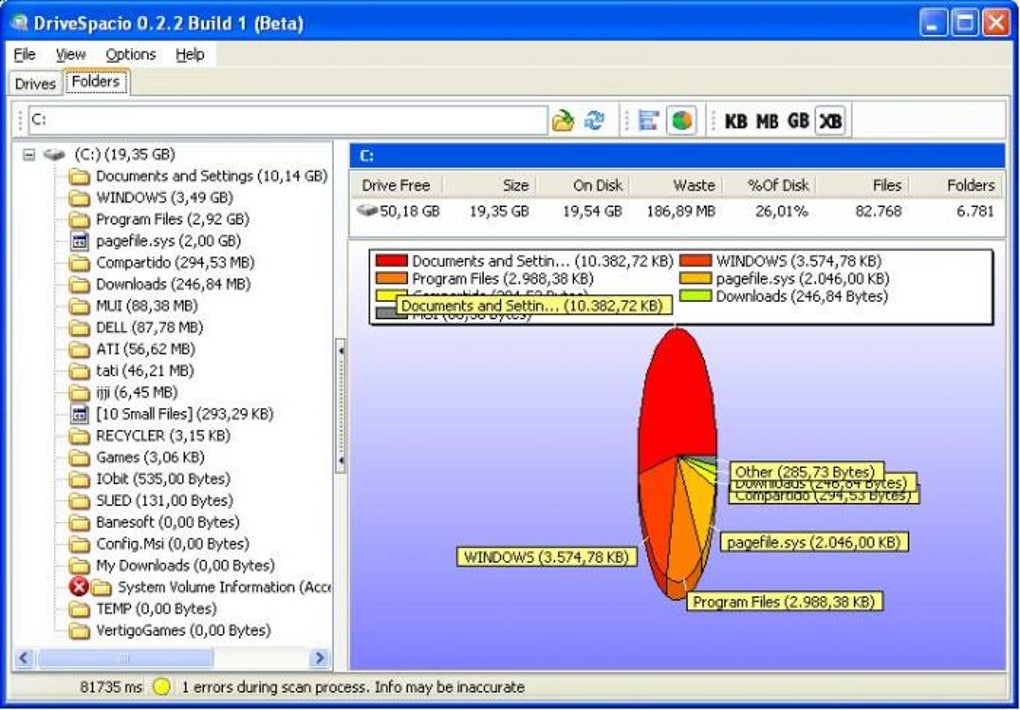The height and width of the screenshot is (710, 1020).
Task: Click the VertigoGames folder icon
Action: (x=79, y=631)
